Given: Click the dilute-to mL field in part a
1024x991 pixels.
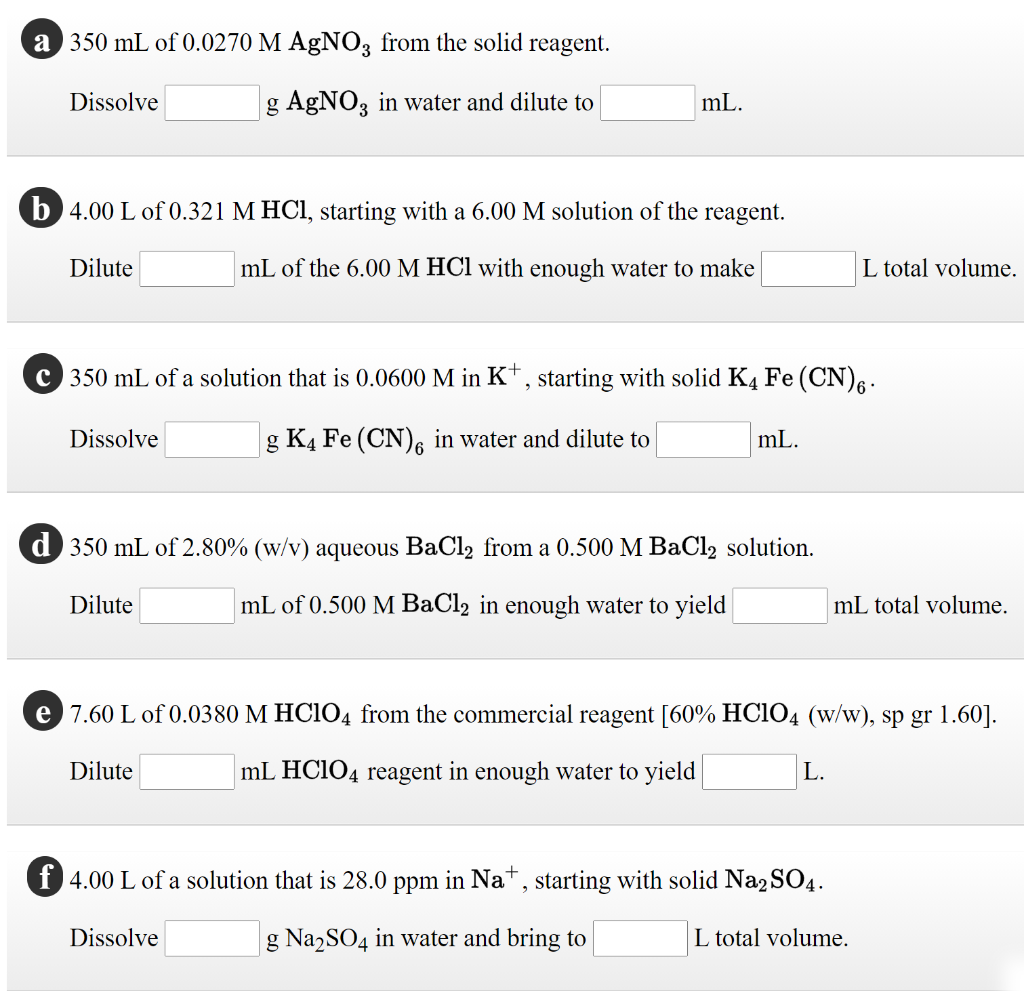Looking at the screenshot, I should click(x=647, y=103).
